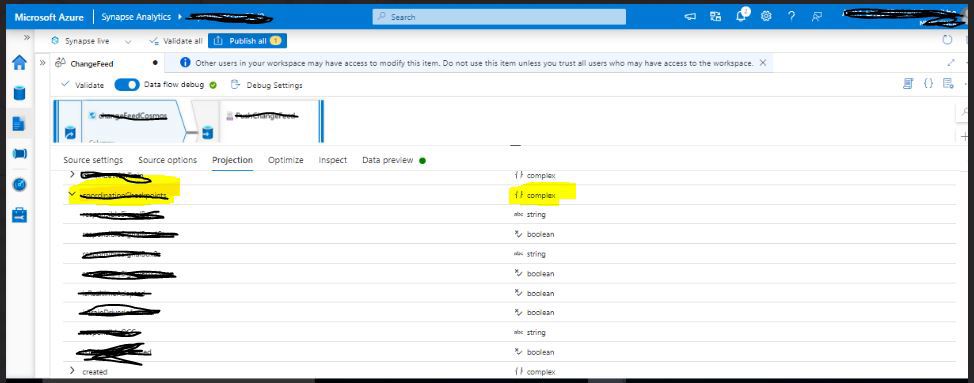
Task: Open the notifications bell
Action: point(741,17)
